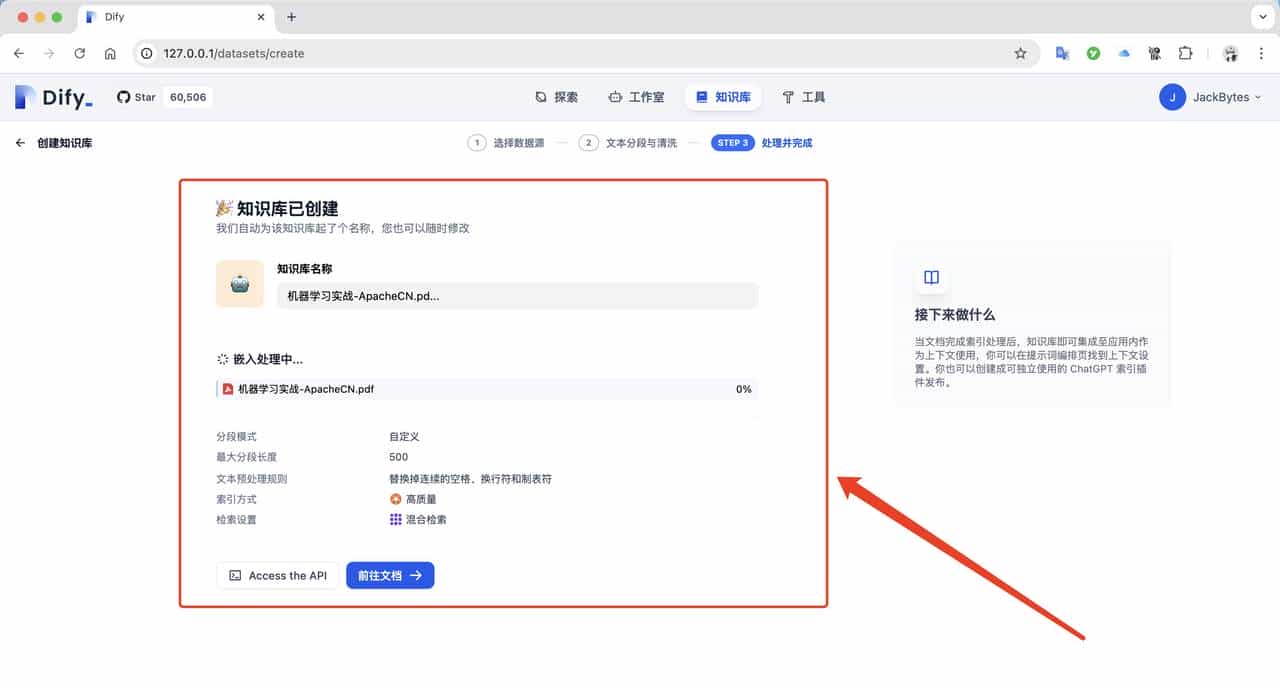Image resolution: width=1280 pixels, height=688 pixels.
Task: Click the 前往文档 button
Action: pos(390,575)
